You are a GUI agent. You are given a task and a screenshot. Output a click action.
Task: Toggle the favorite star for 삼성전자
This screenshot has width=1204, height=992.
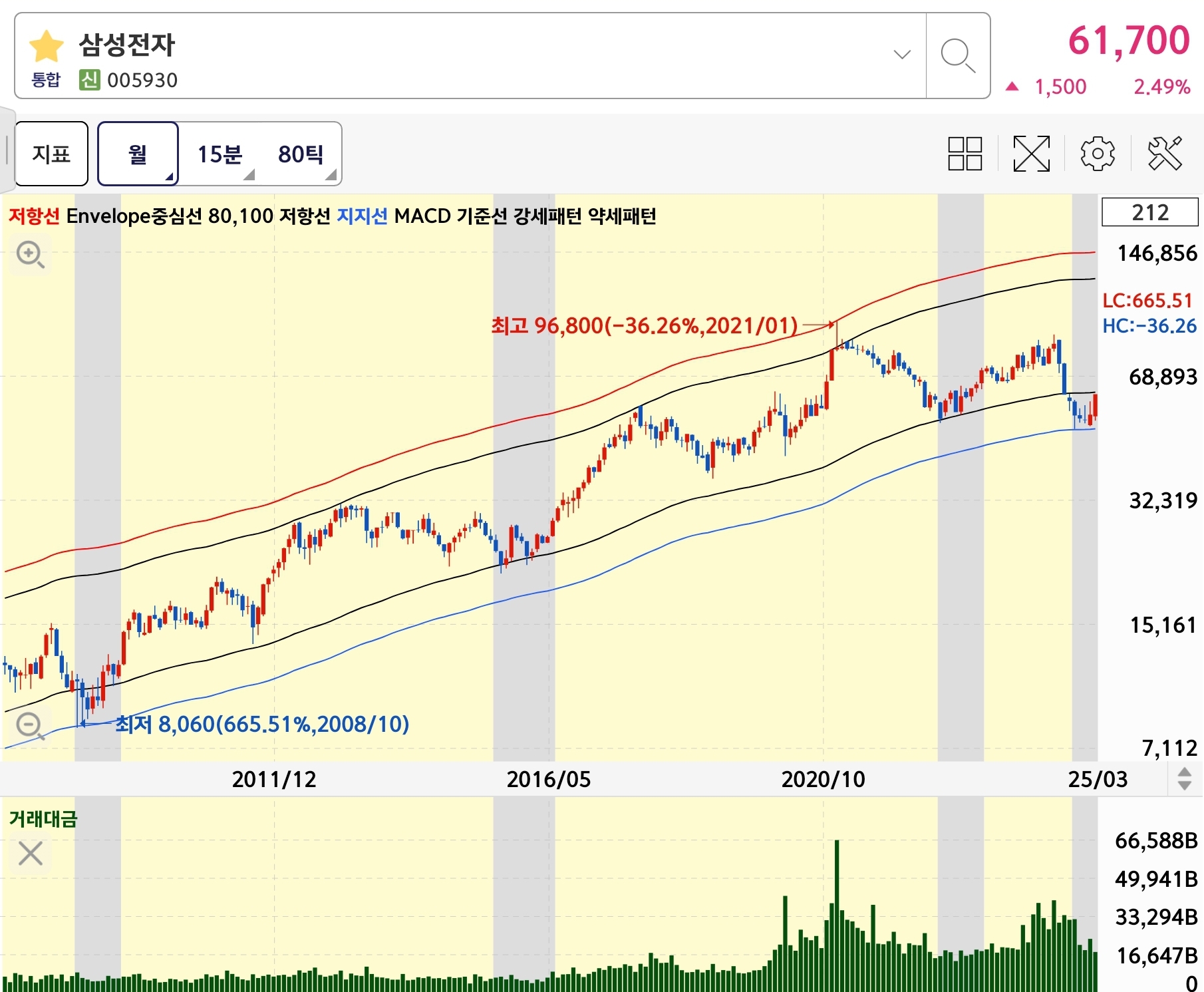pyautogui.click(x=46, y=46)
